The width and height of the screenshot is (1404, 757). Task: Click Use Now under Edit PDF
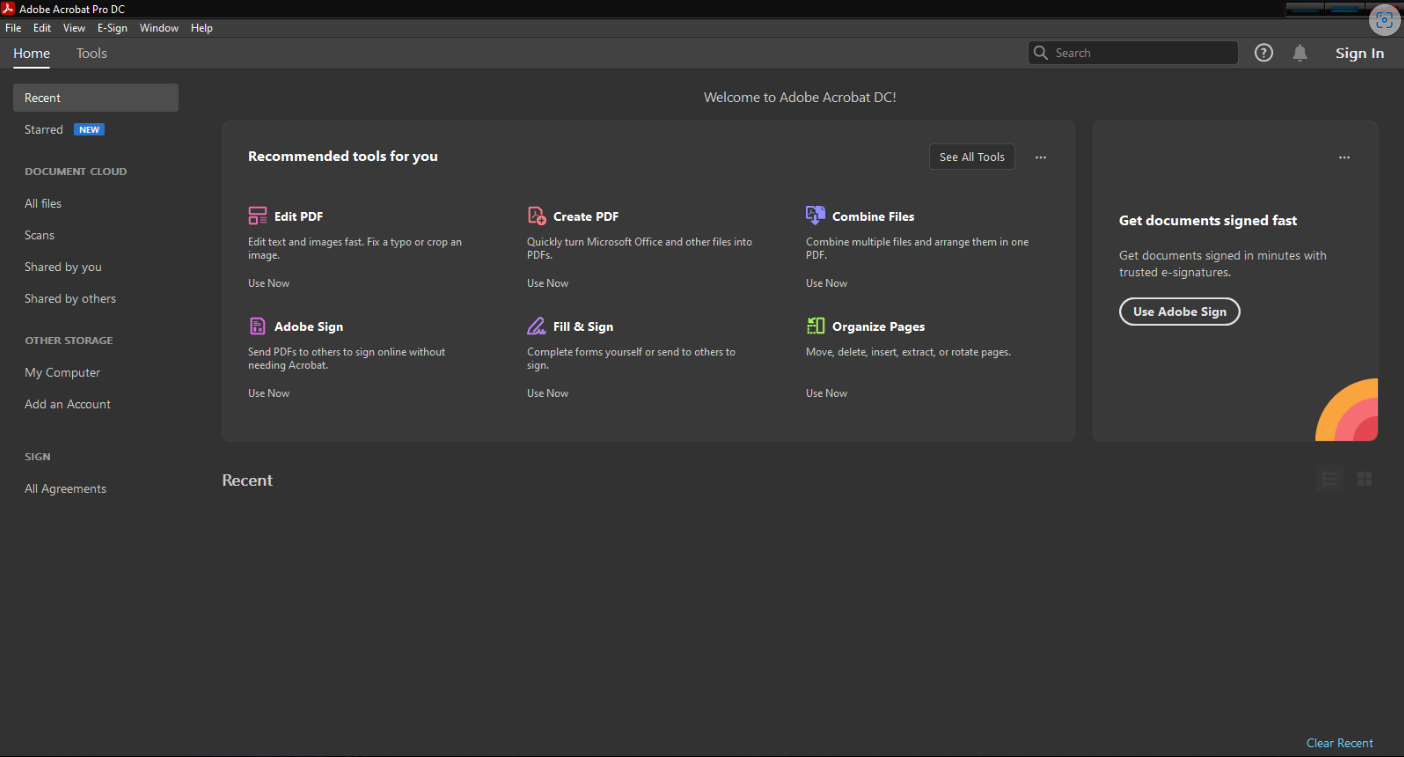point(269,283)
